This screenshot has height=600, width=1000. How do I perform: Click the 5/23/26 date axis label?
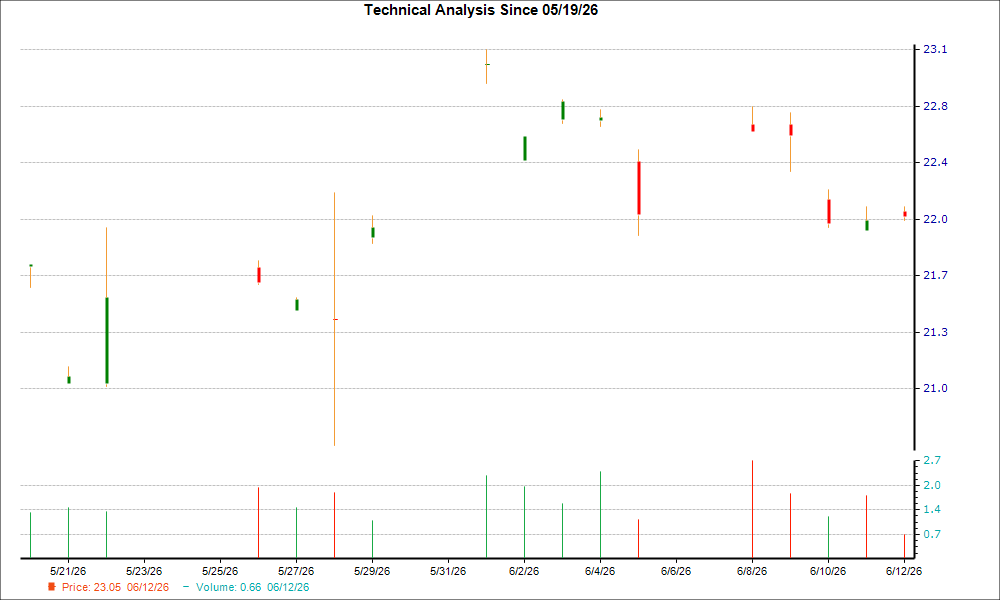coord(144,571)
